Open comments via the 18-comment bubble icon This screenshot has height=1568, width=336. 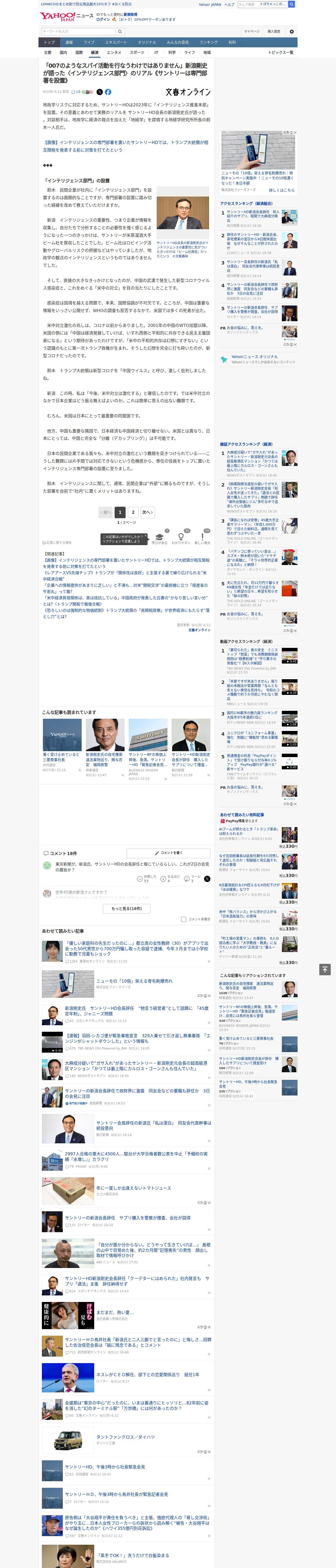76,92
